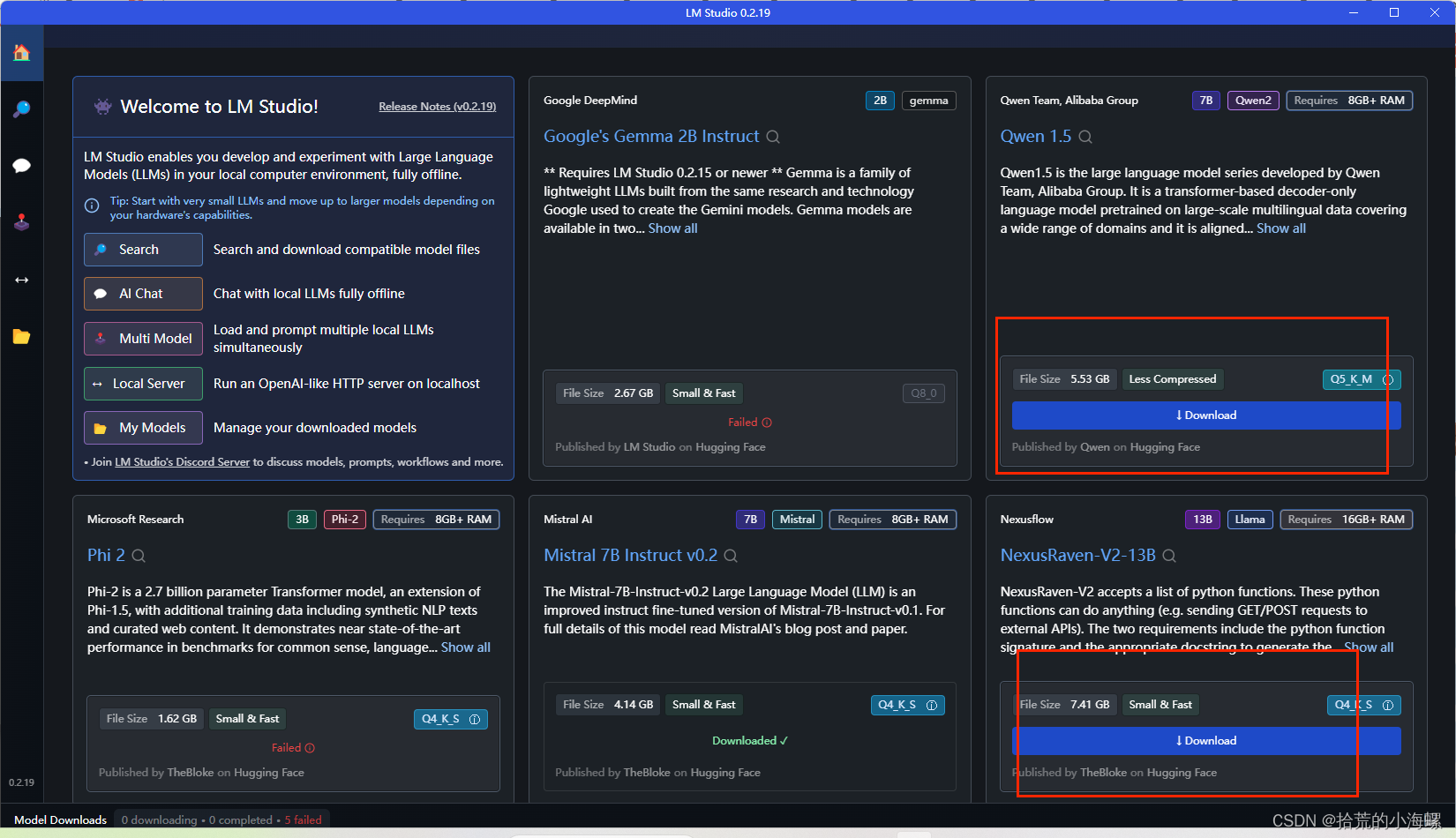Screen dimensions: 1456x838
Task: Click the search icon beside Qwen 1.5
Action: pos(1085,137)
